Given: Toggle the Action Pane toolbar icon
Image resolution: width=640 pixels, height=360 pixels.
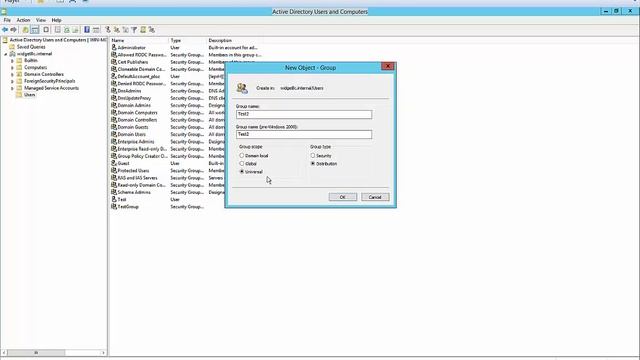Looking at the screenshot, I should (x=96, y=30).
